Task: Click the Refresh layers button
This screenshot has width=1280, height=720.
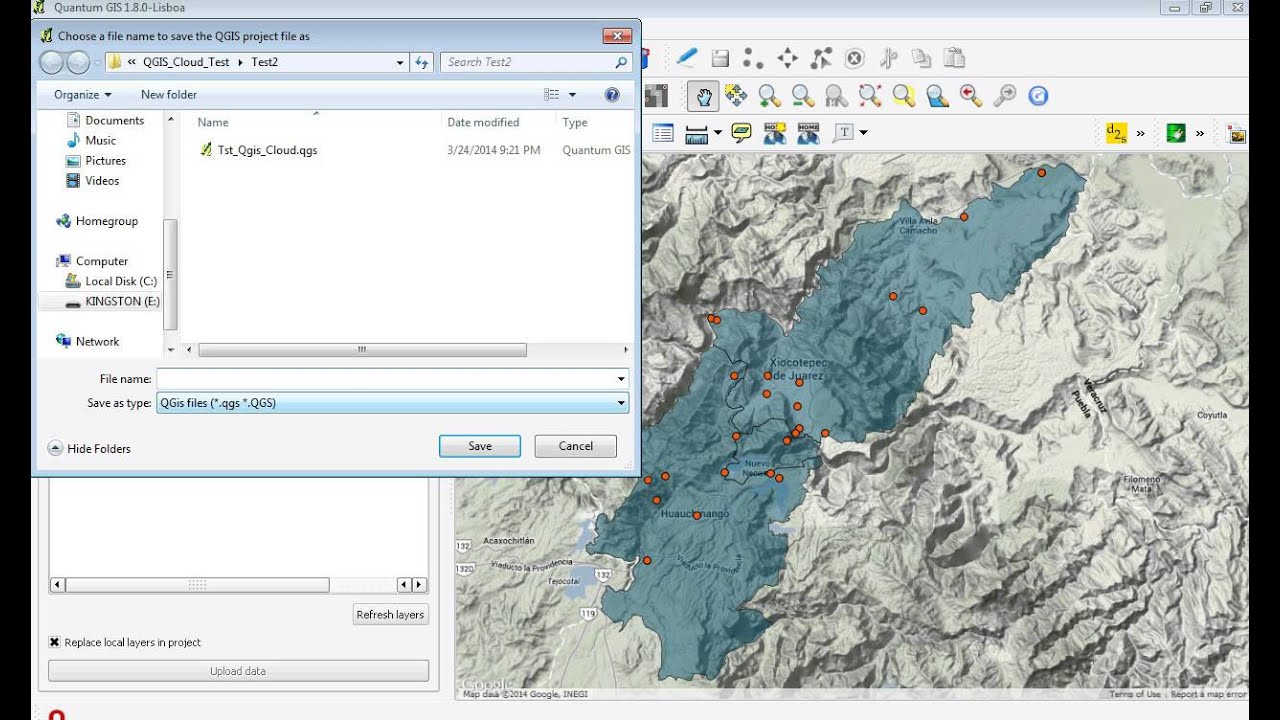Action: pos(390,614)
